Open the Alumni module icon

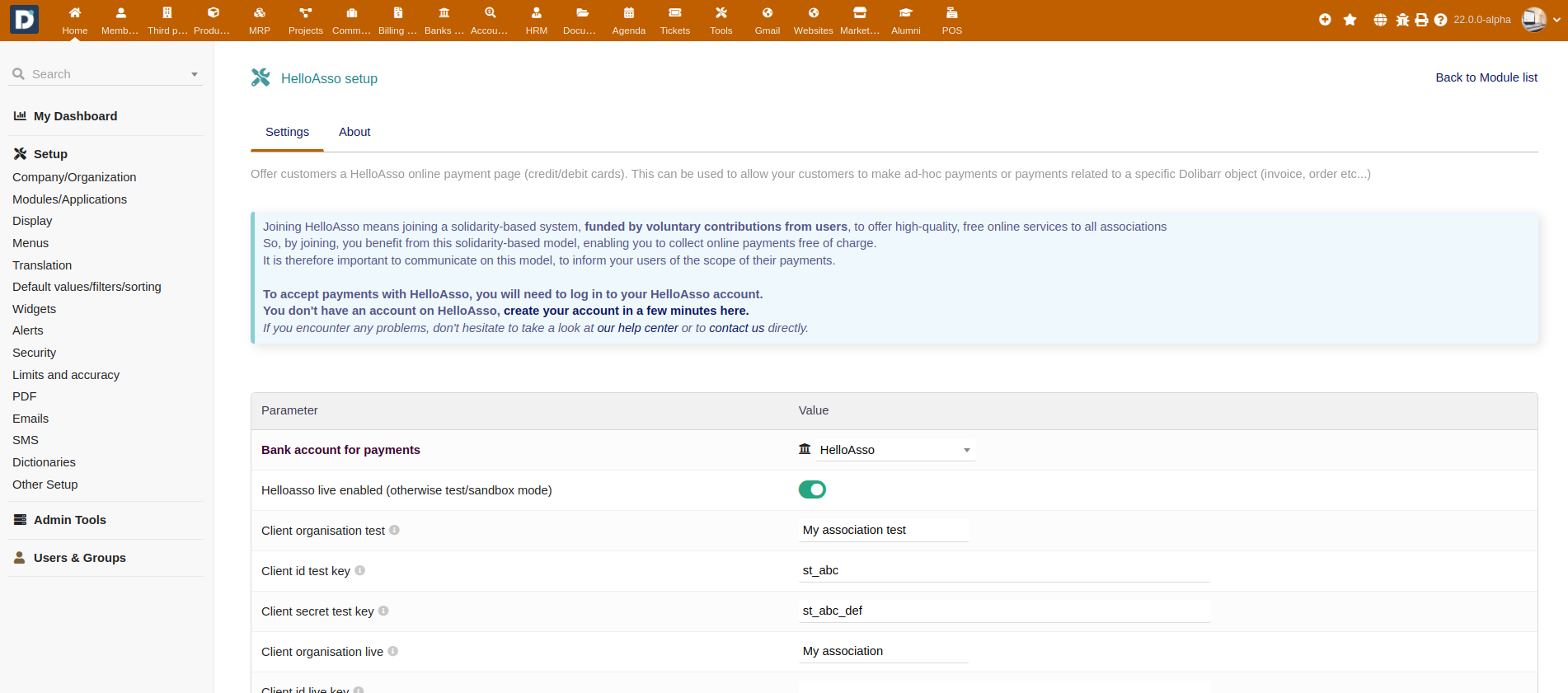pyautogui.click(x=906, y=13)
